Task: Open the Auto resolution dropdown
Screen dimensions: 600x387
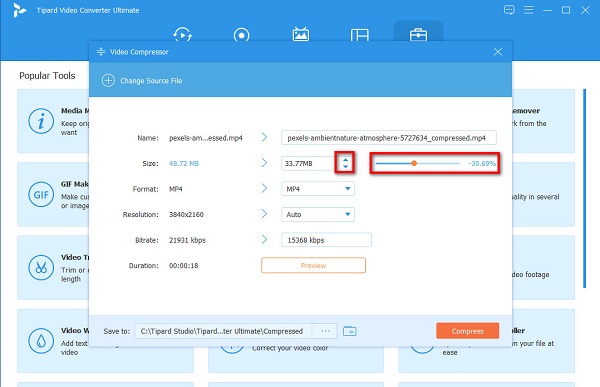Action: (x=318, y=214)
